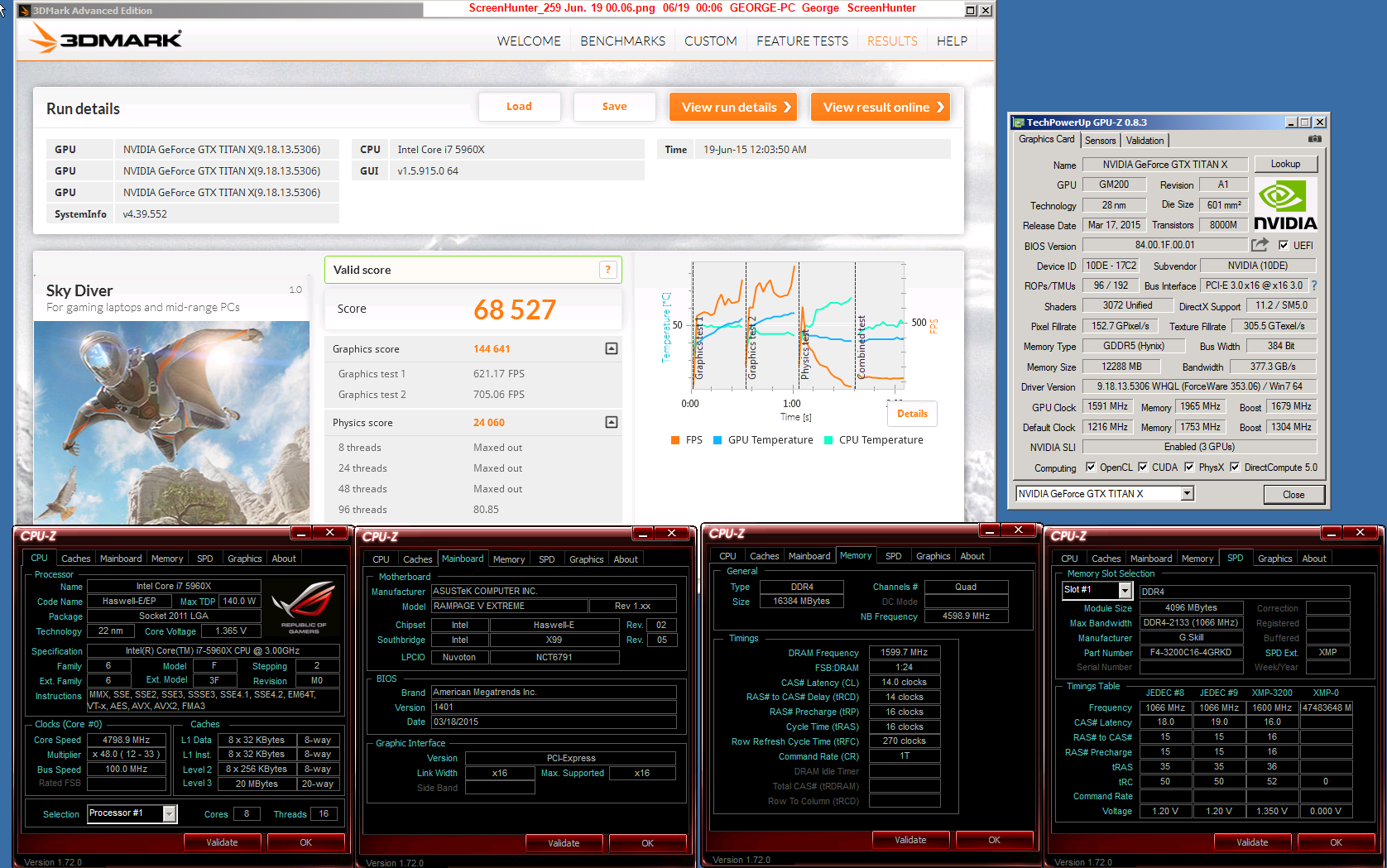
Task: Click the Details button under the chart
Action: point(912,414)
